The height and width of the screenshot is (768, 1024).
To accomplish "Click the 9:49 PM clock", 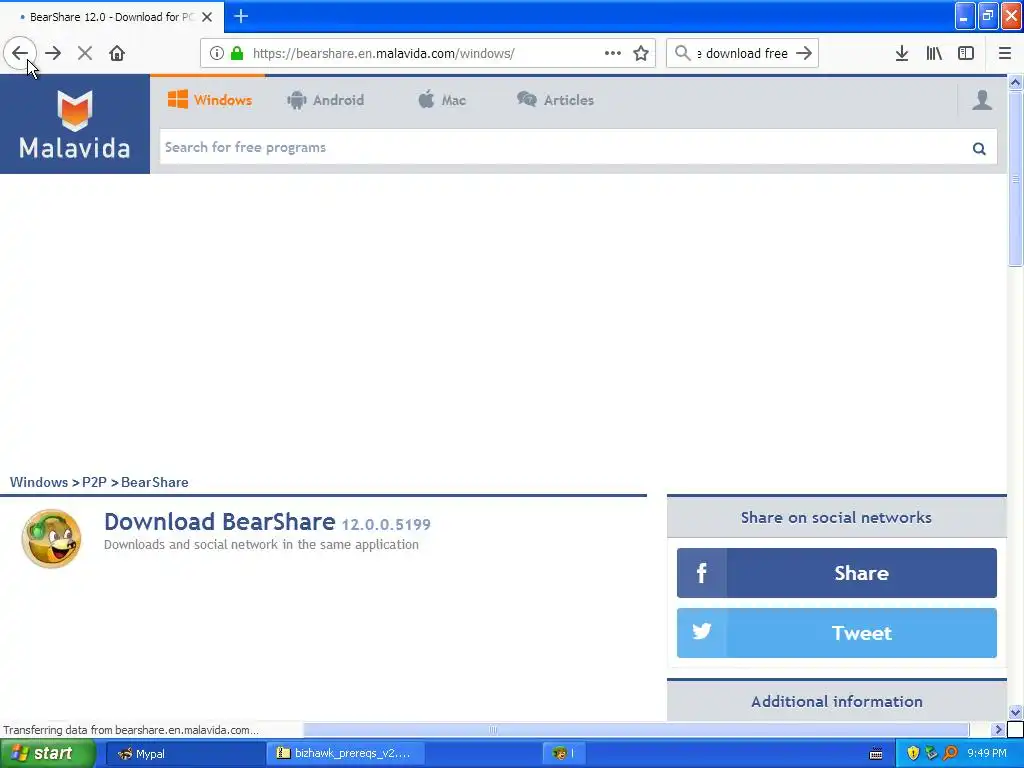I will 987,754.
